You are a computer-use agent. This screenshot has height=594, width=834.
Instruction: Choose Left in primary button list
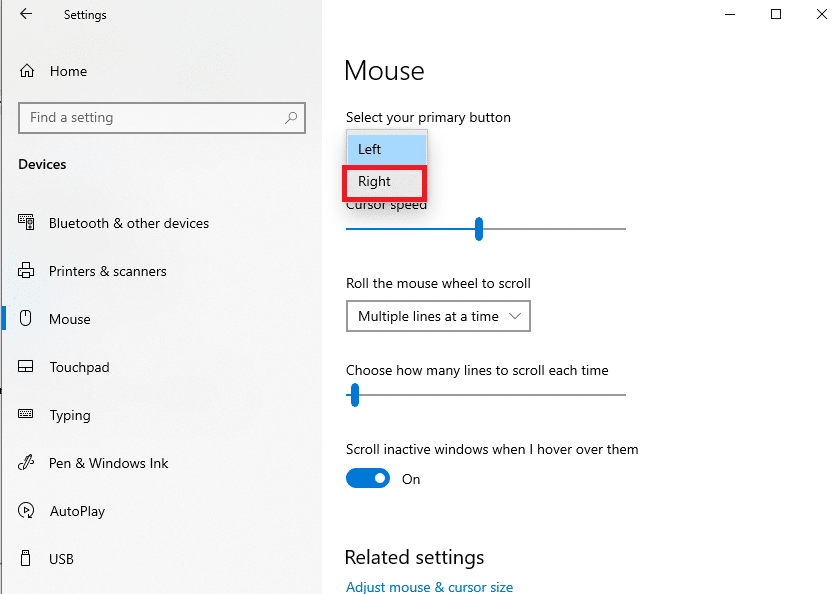pos(386,149)
